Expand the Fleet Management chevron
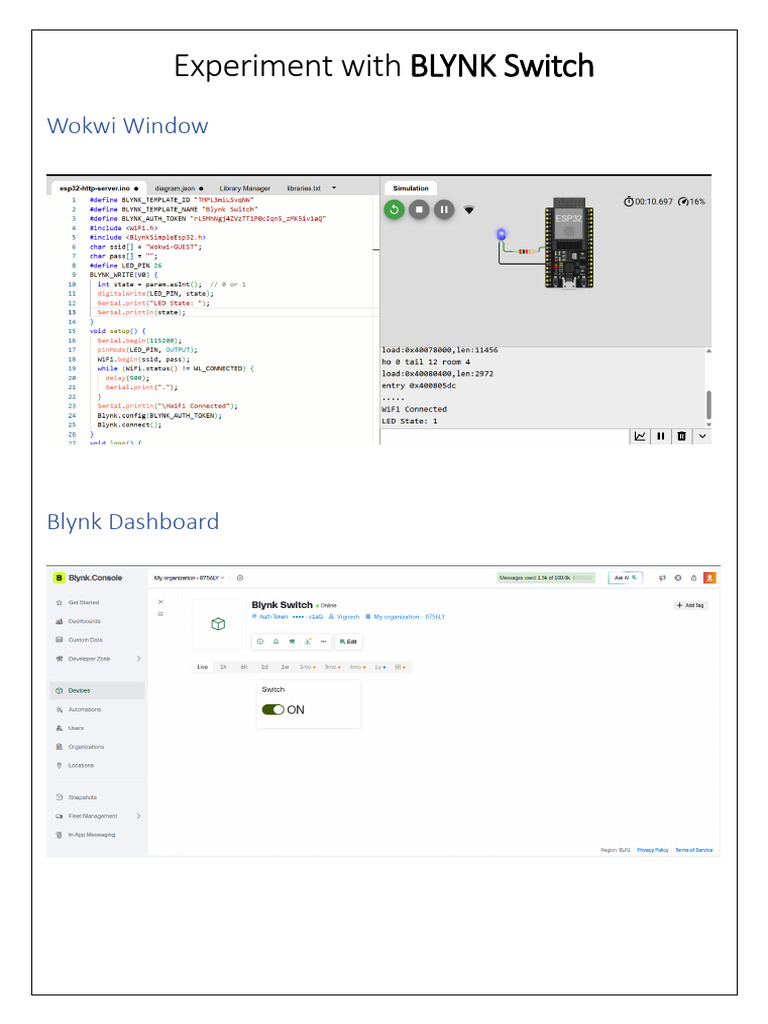This screenshot has width=768, height=1024. click(138, 816)
